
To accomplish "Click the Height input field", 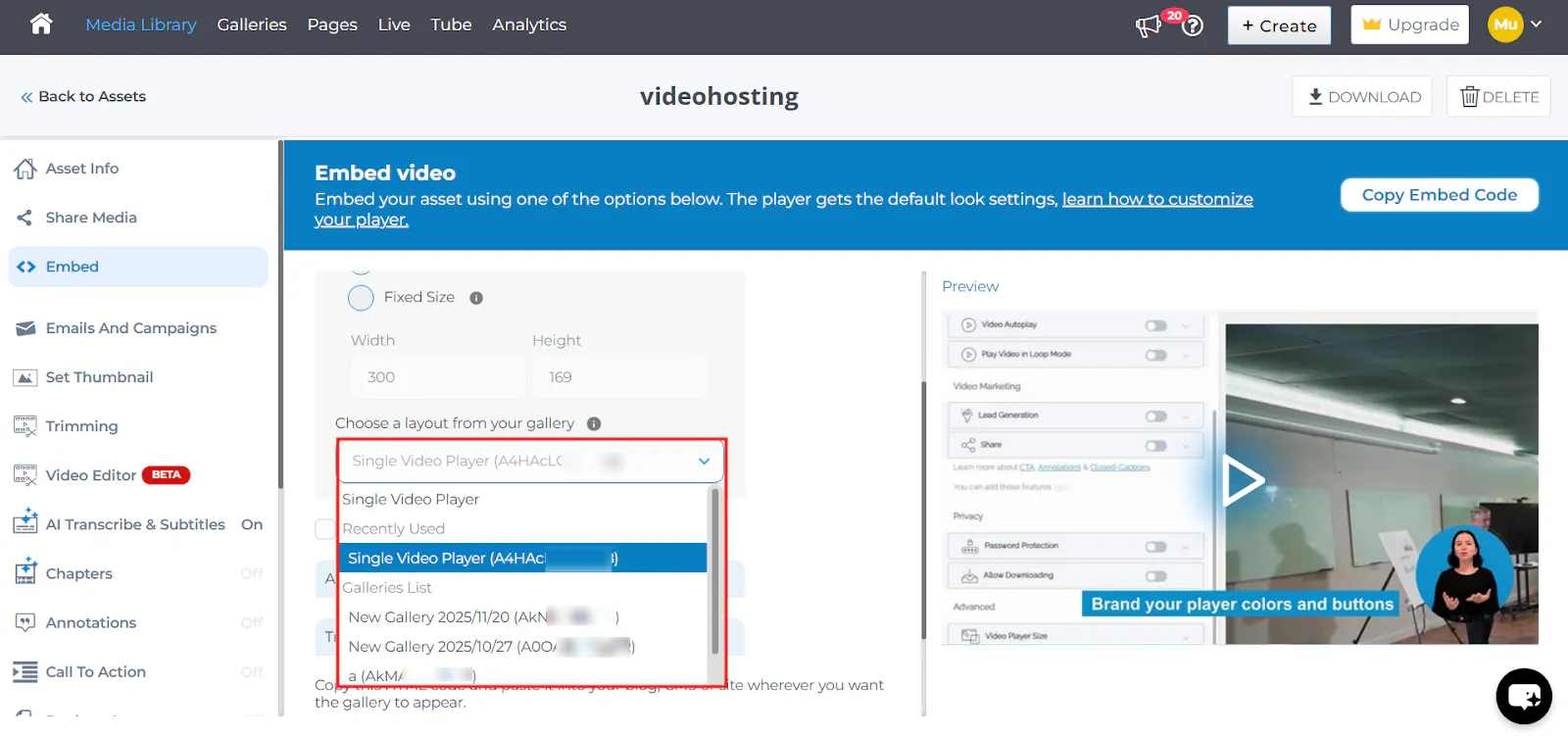I will click(619, 377).
